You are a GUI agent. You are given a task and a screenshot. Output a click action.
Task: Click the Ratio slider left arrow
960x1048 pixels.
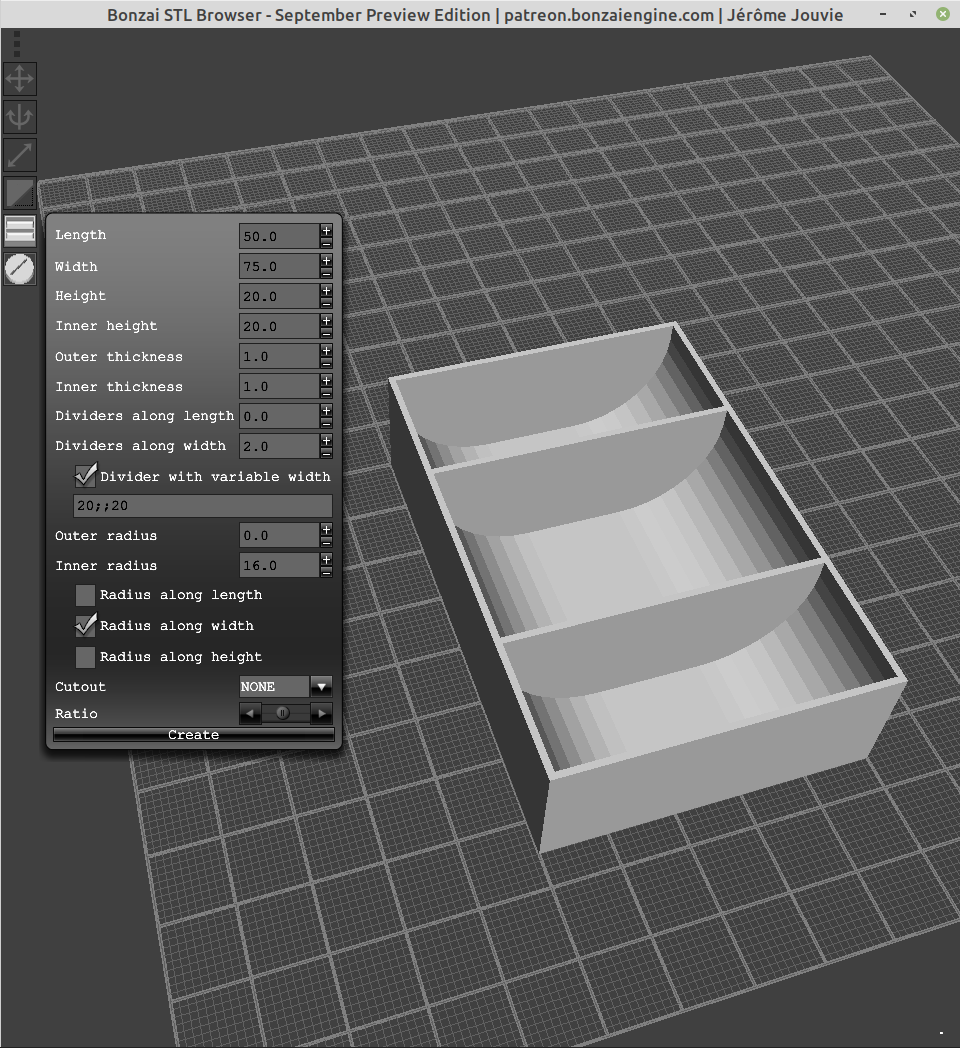coord(250,714)
